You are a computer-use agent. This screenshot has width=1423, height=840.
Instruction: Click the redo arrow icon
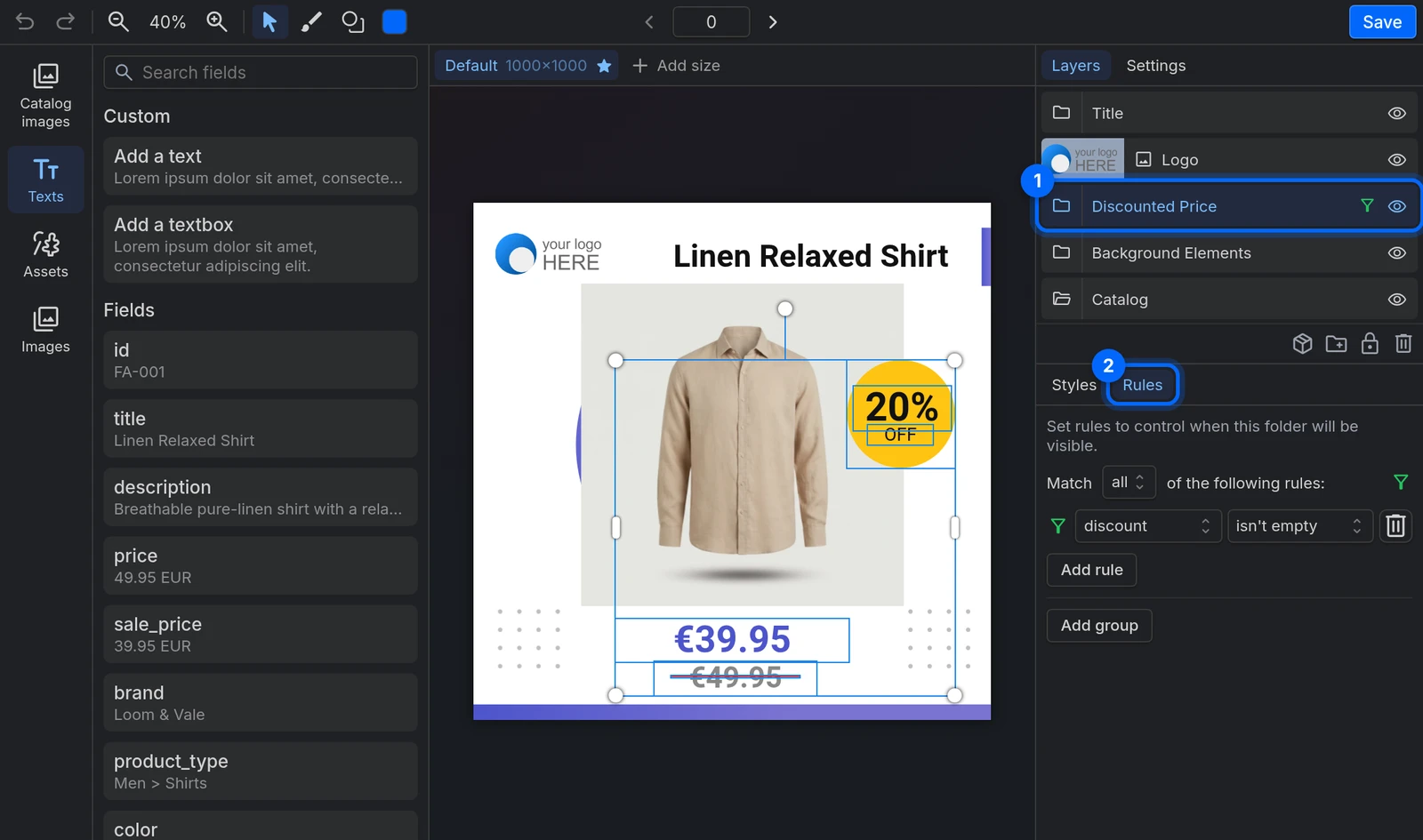65,22
